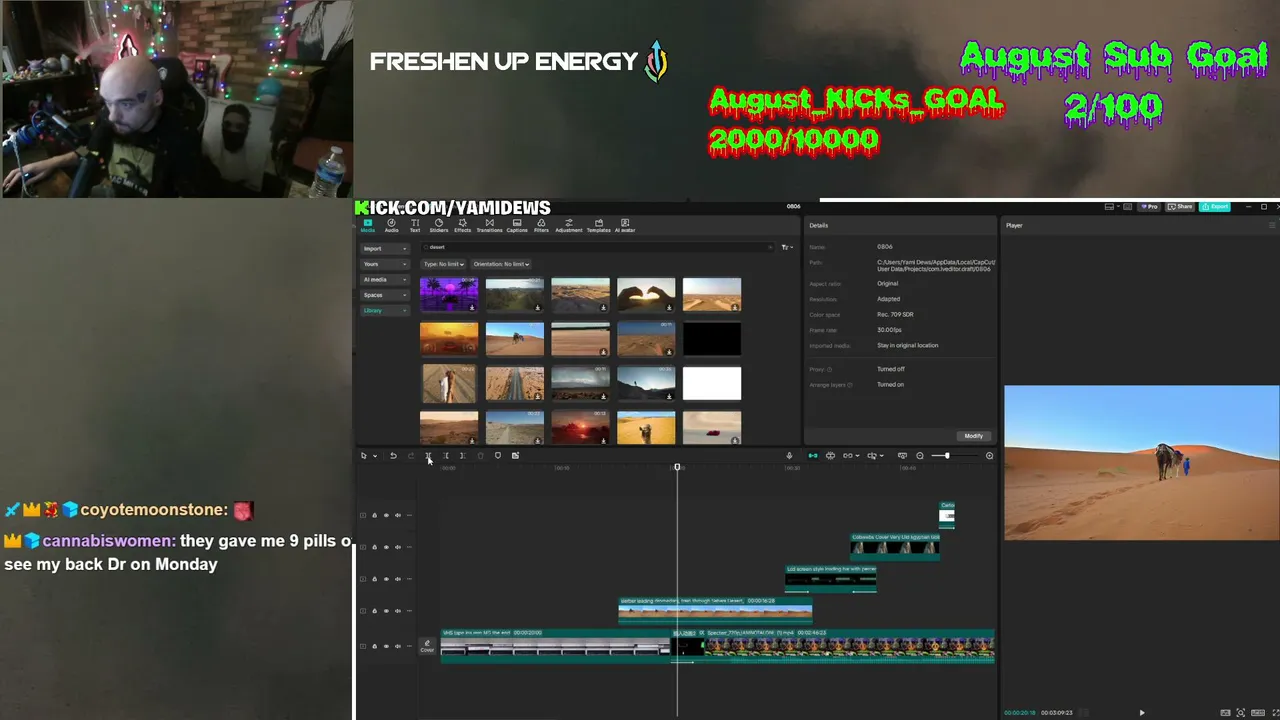Lock the Lcd screen overlay track
This screenshot has height=720, width=1280.
[375, 579]
